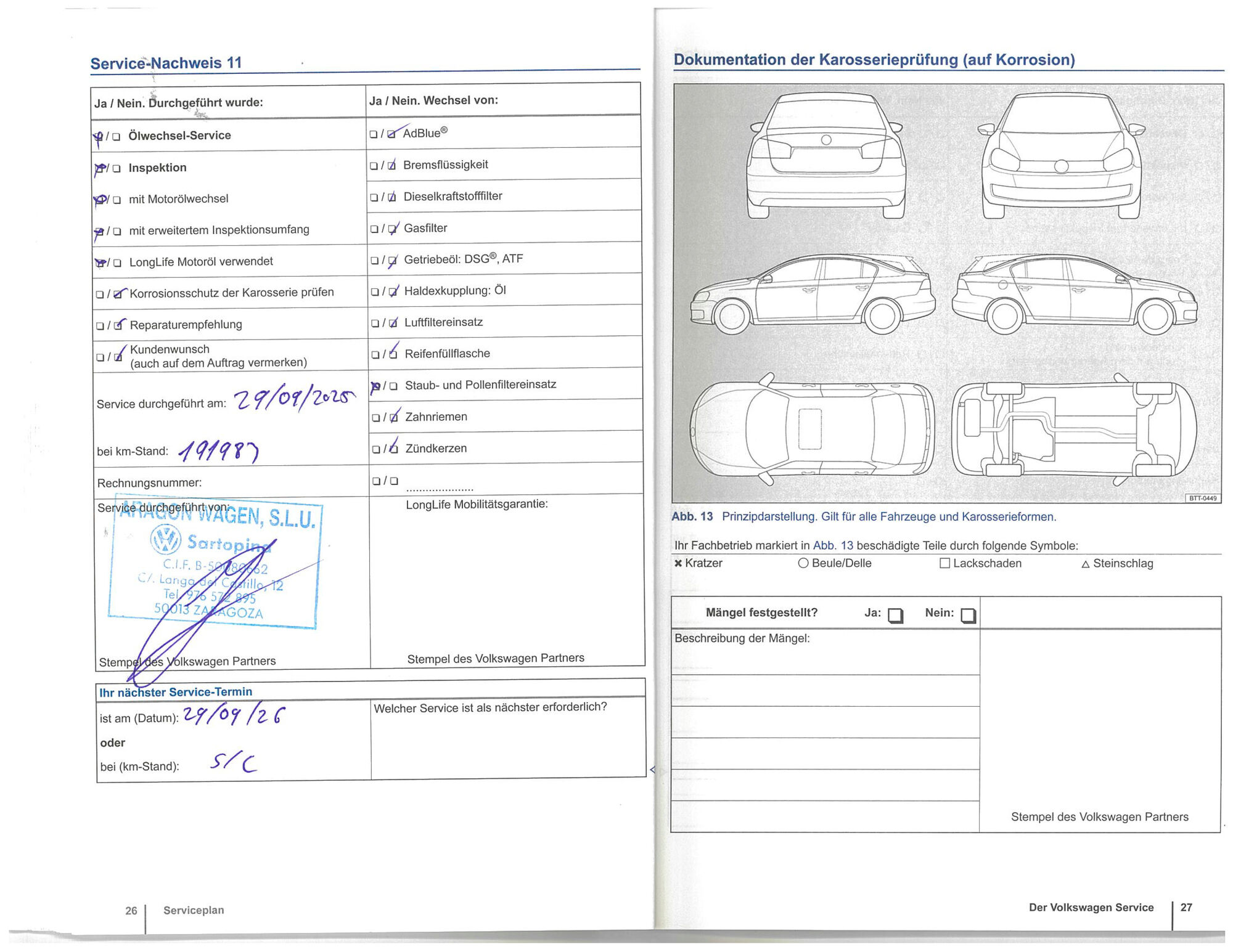The image size is (1233, 952).
Task: Click the Beule/Delle circle symbol
Action: coord(803,563)
